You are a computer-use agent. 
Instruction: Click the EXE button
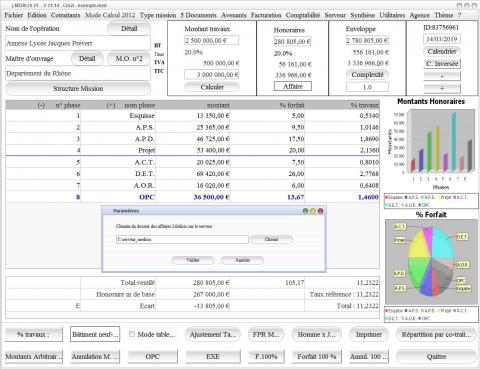[213, 356]
